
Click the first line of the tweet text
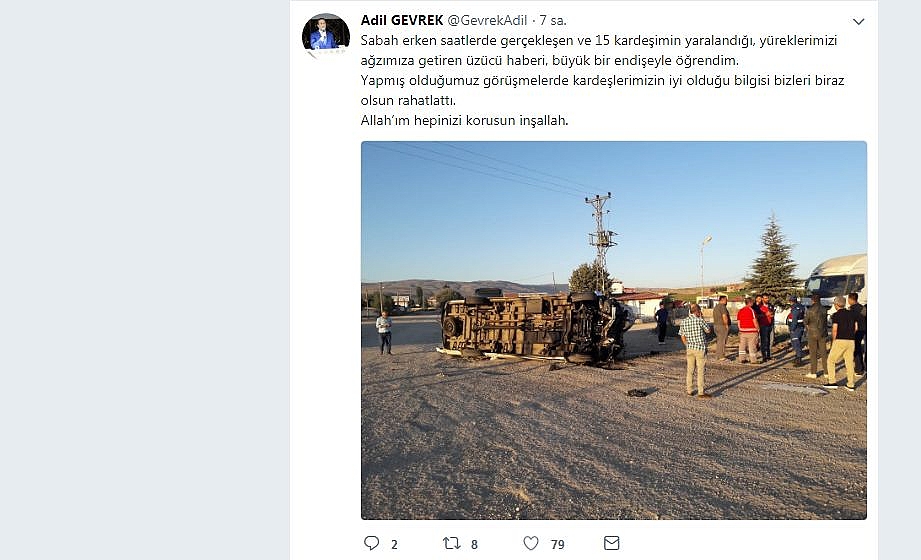point(599,41)
